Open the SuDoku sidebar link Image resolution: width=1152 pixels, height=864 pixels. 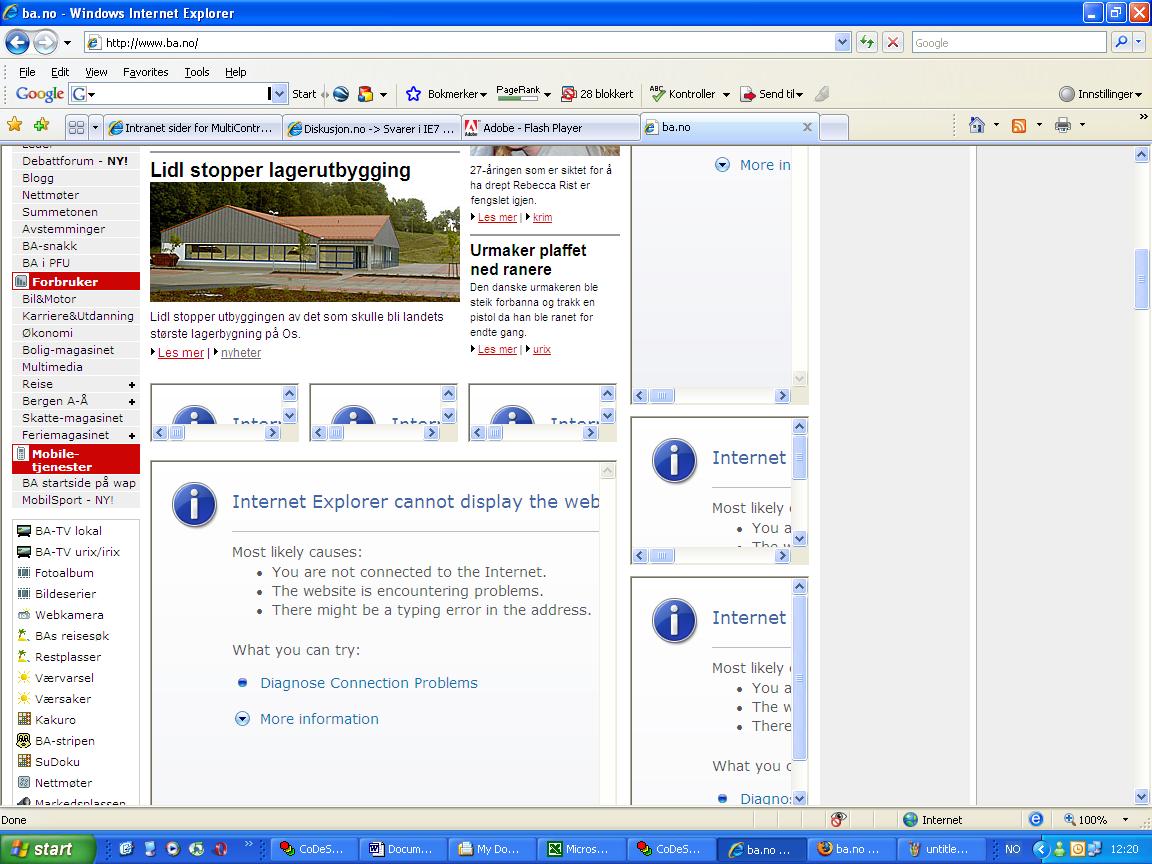pos(57,762)
